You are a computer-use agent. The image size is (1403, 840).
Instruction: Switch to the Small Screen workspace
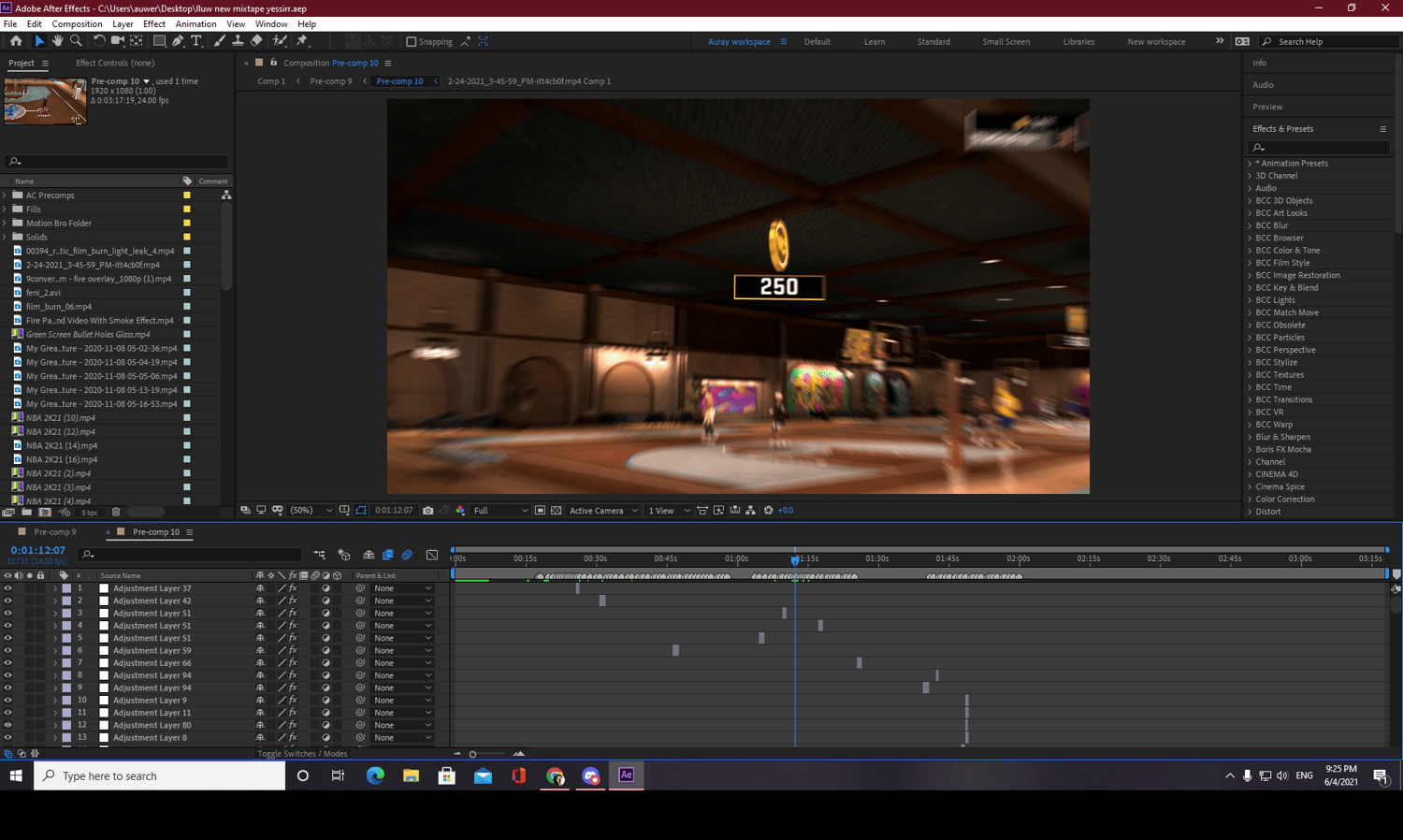point(1005,42)
